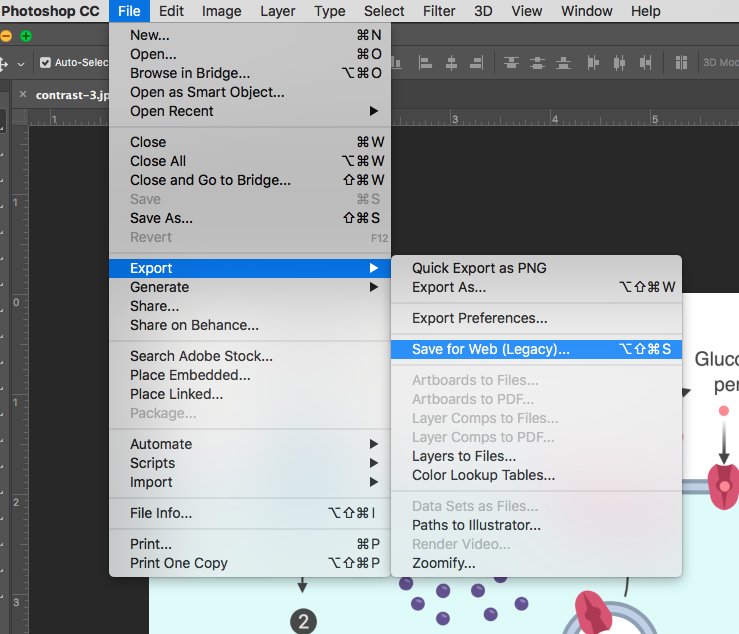Click the auto-align layers icon
Screen dimensions: 739x634
pyautogui.click(x=681, y=62)
